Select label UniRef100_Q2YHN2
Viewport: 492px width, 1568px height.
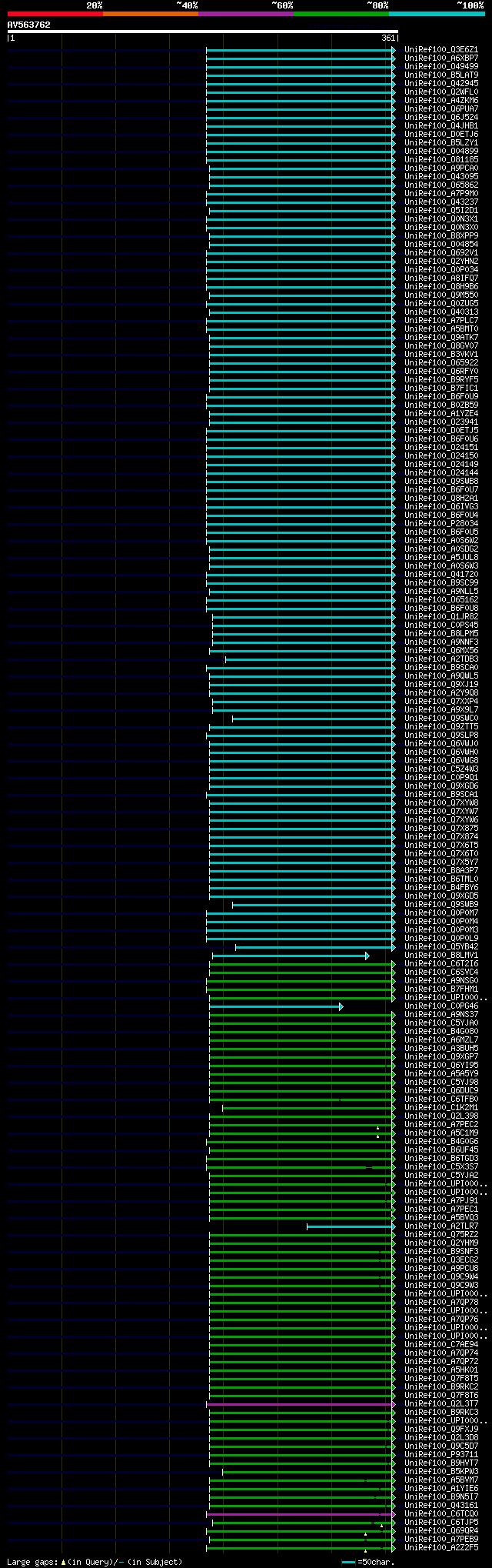441,261
